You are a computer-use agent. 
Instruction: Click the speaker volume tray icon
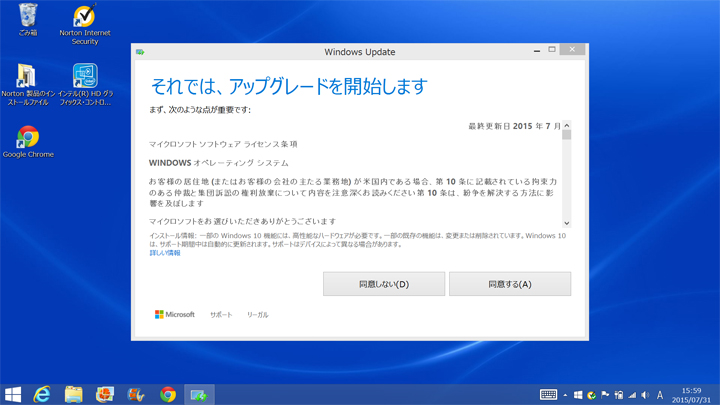point(644,394)
